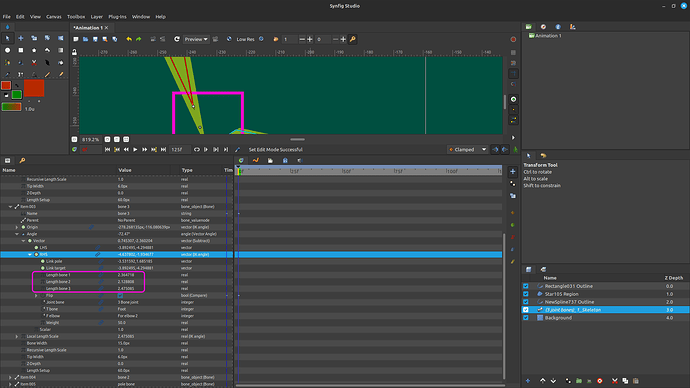Screen dimensions: 690x388
Task: Expand the Local Length Scale row
Action: [x=17, y=337]
